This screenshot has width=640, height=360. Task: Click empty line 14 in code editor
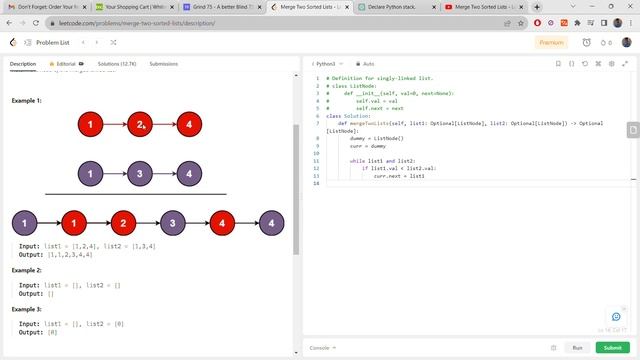pos(478,183)
